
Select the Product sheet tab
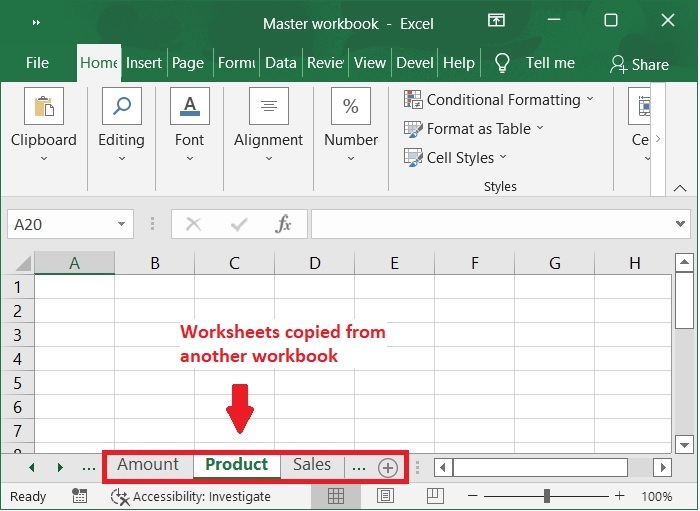pos(237,465)
